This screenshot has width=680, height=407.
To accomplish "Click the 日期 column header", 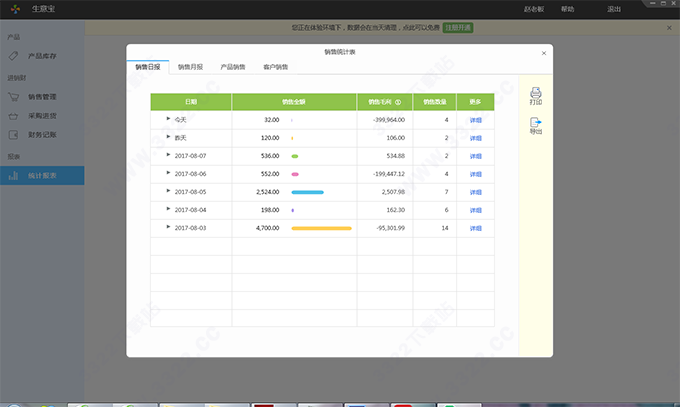I will [191, 102].
